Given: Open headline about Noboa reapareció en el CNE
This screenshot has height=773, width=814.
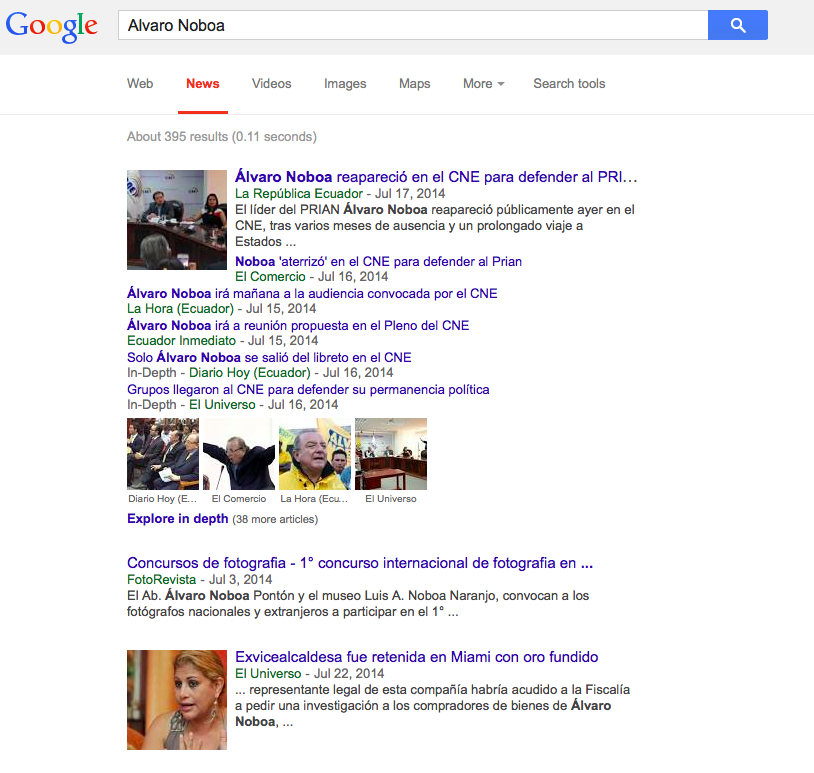Looking at the screenshot, I should 435,177.
